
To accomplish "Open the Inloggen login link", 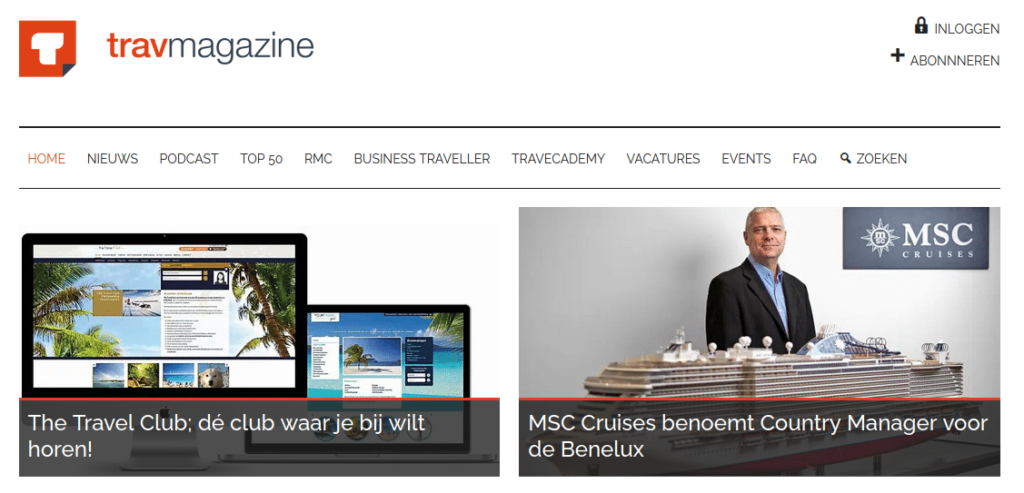I will click(x=967, y=29).
